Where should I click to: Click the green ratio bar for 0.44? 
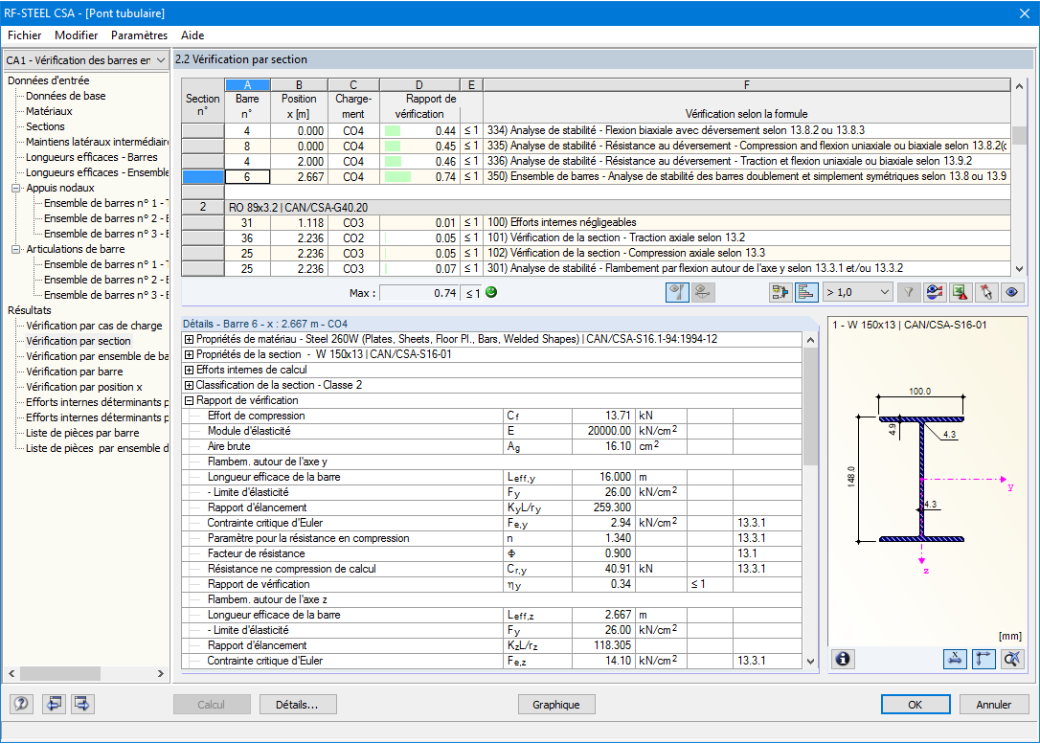pyautogui.click(x=393, y=131)
